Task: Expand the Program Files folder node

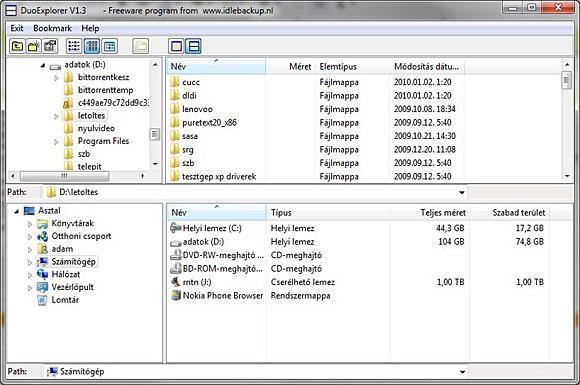Action: coord(56,142)
